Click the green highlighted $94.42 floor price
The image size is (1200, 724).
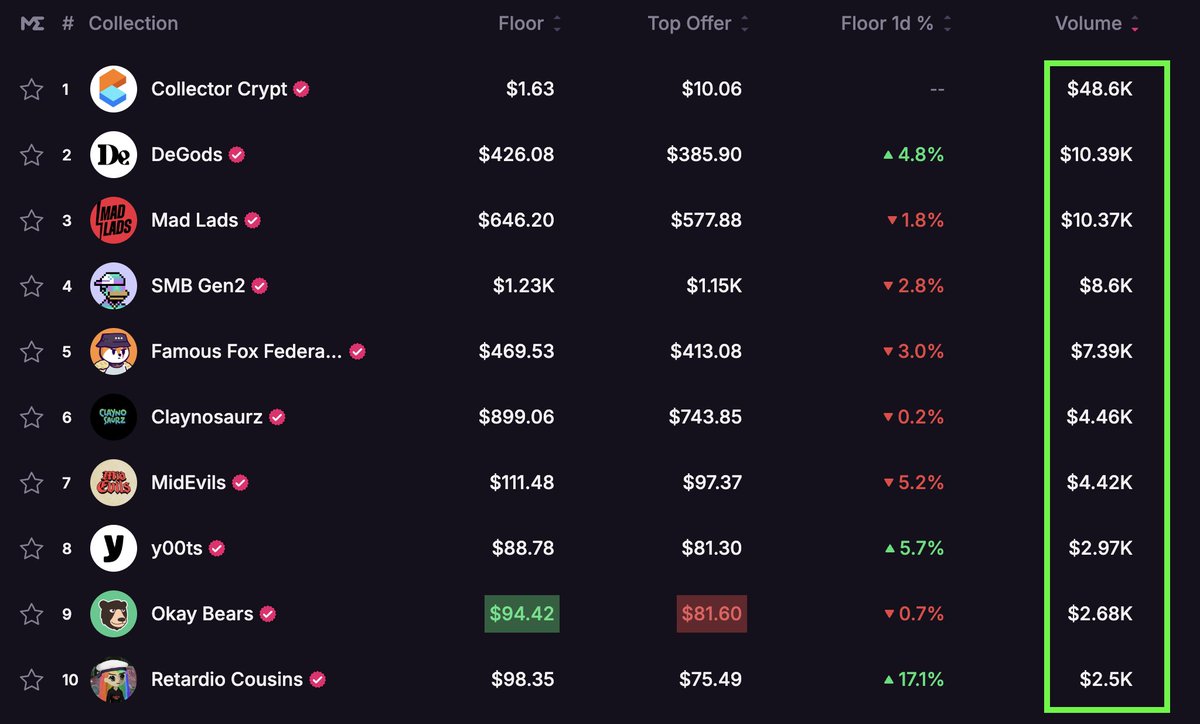(x=522, y=614)
